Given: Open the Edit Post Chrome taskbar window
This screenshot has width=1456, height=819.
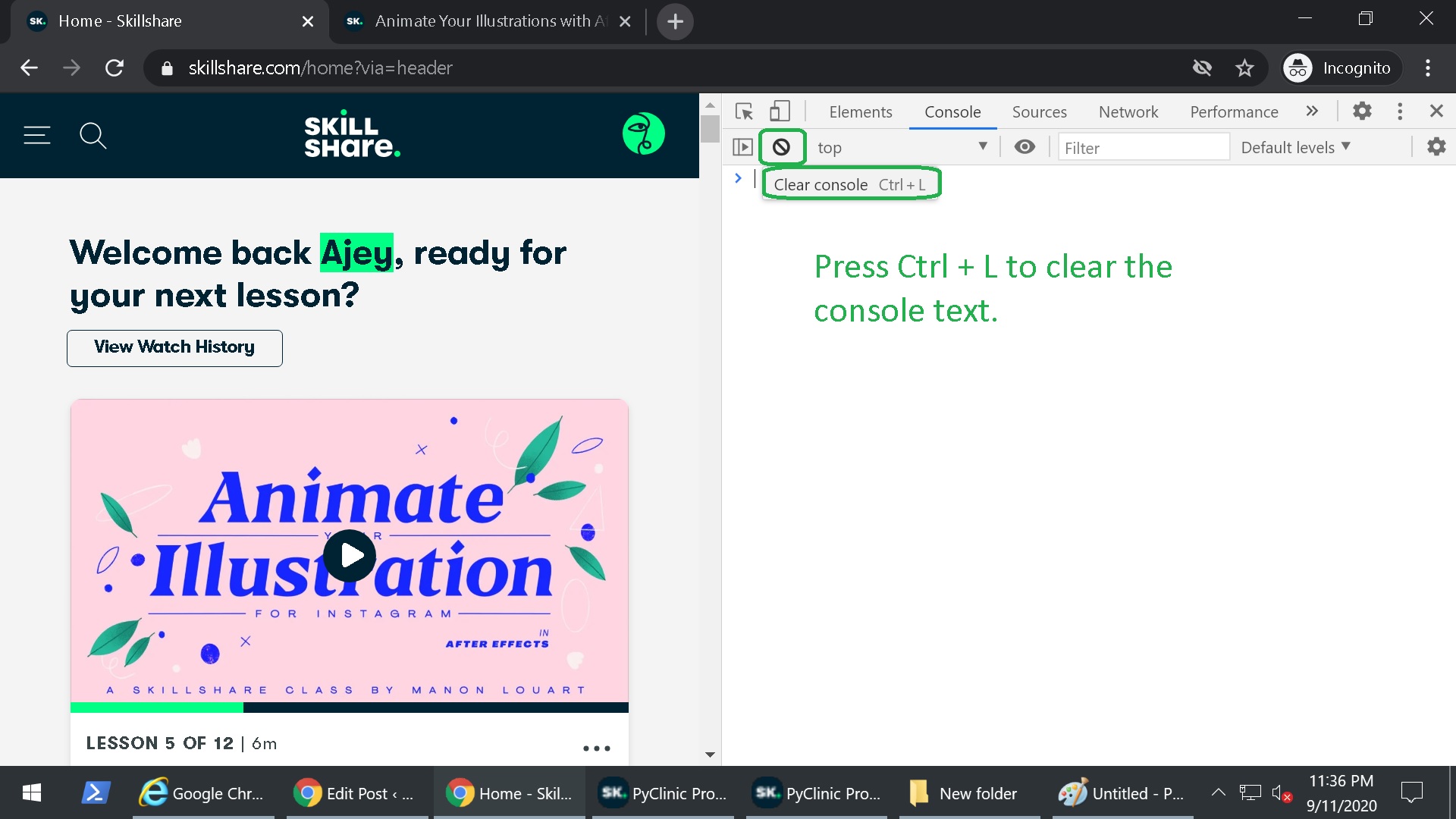Looking at the screenshot, I should (x=356, y=793).
